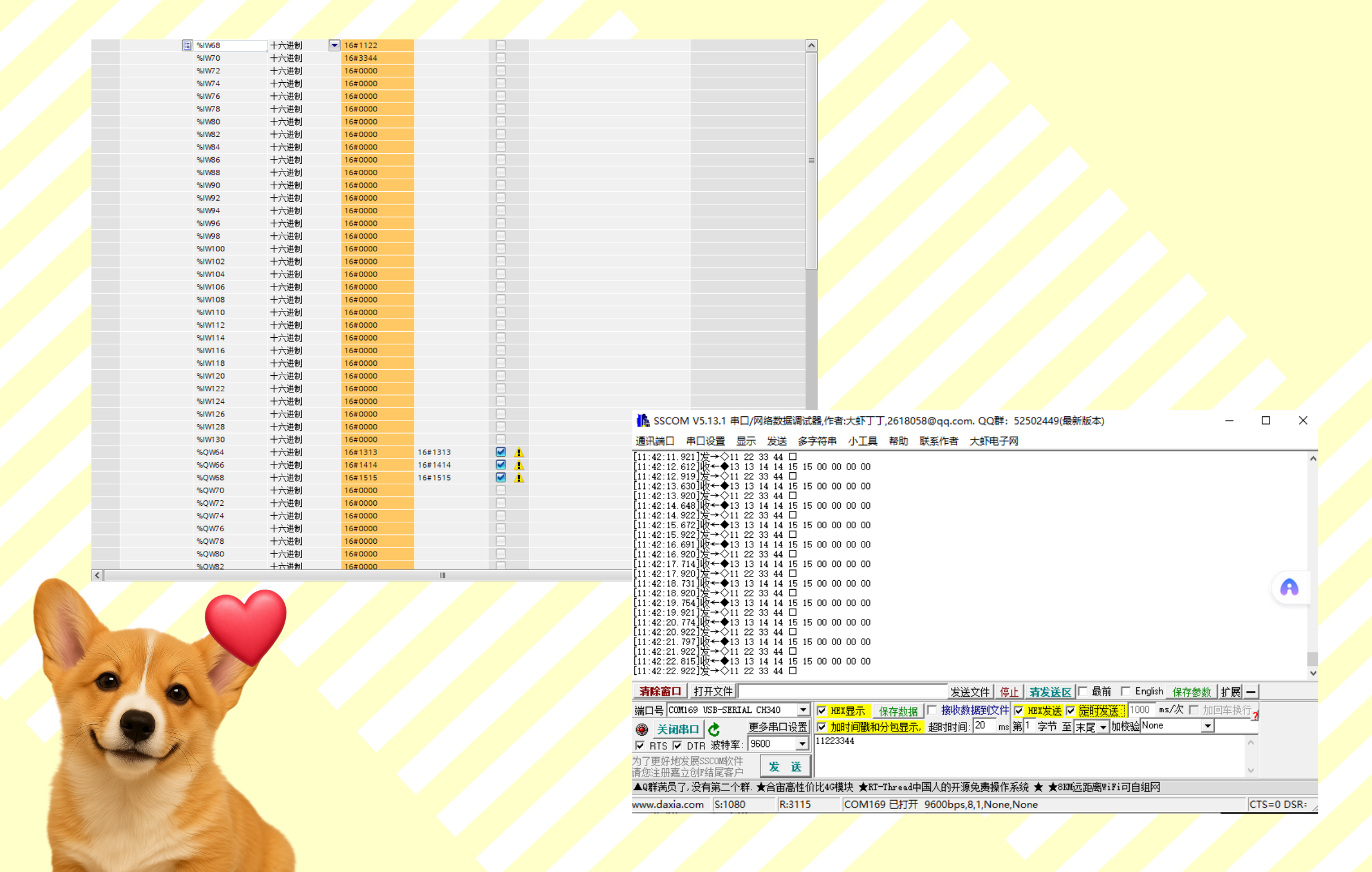Open the 多字符串 menu
Image resolution: width=1372 pixels, height=872 pixels.
816,441
